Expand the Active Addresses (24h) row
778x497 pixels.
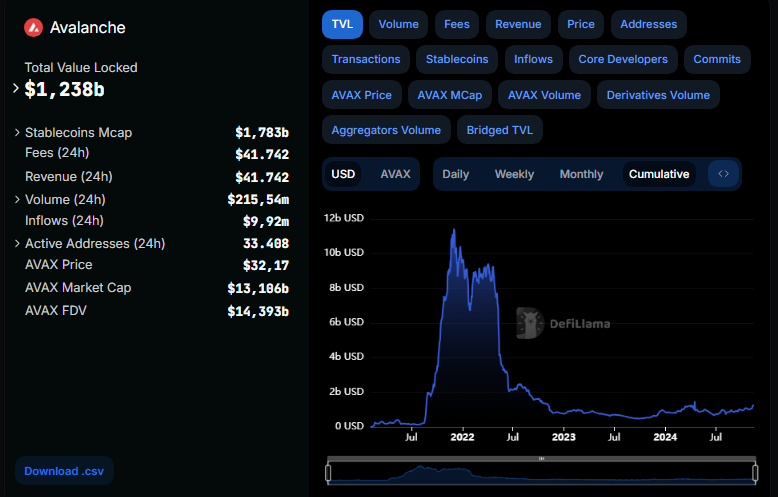click(17, 244)
